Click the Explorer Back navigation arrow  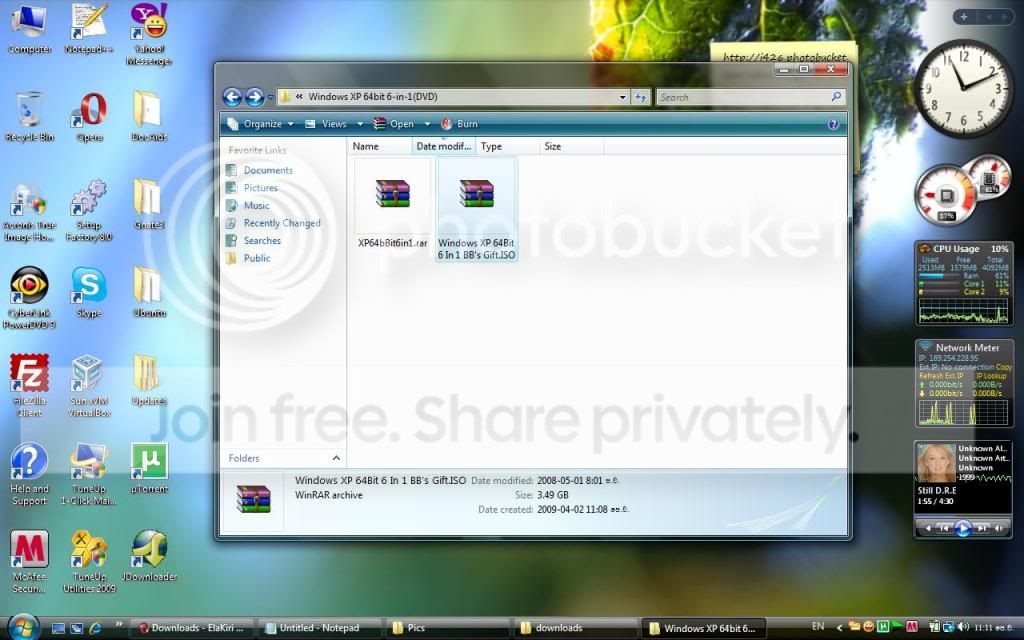click(232, 97)
